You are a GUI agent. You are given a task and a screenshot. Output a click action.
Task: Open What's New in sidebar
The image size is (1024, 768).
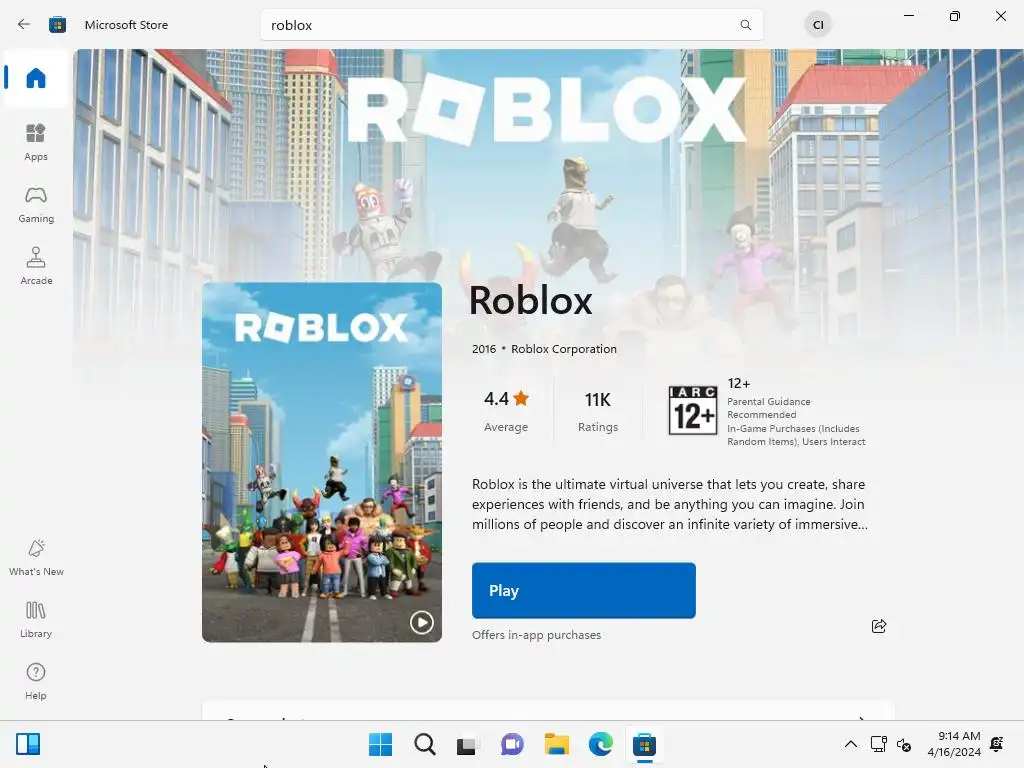pyautogui.click(x=36, y=558)
